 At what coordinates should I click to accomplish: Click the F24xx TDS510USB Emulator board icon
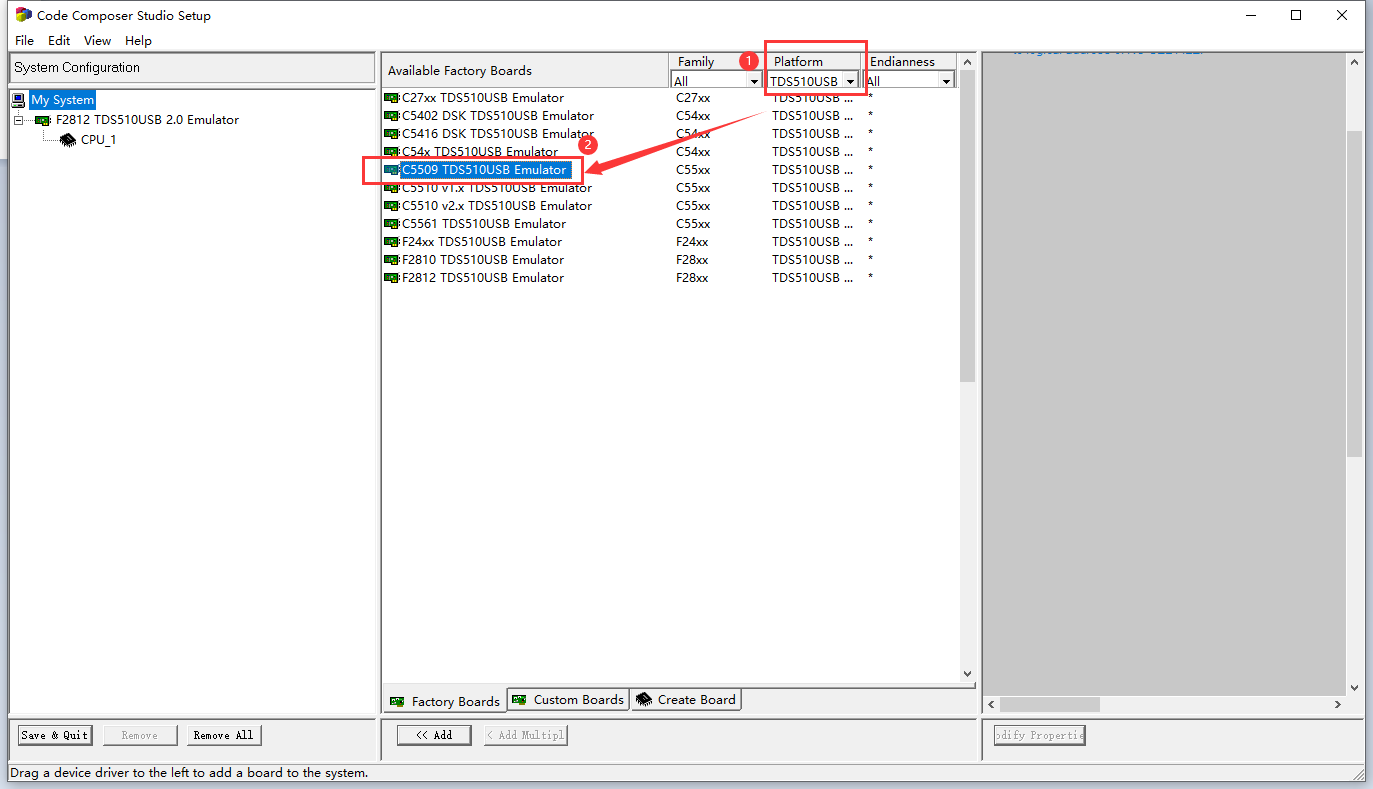click(x=392, y=242)
